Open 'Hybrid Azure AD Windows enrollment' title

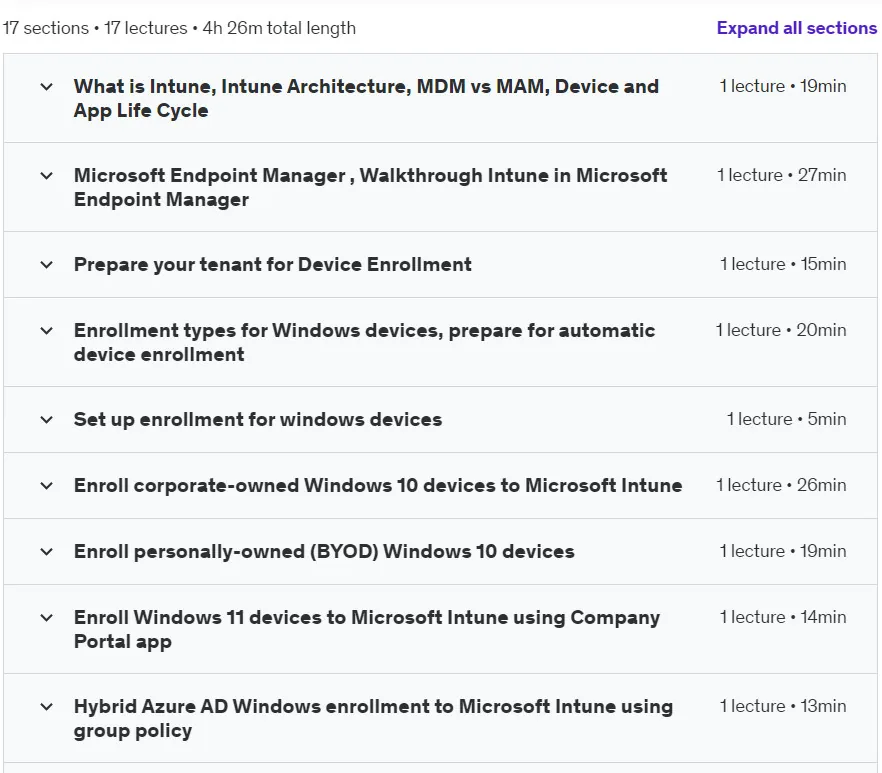coord(374,718)
